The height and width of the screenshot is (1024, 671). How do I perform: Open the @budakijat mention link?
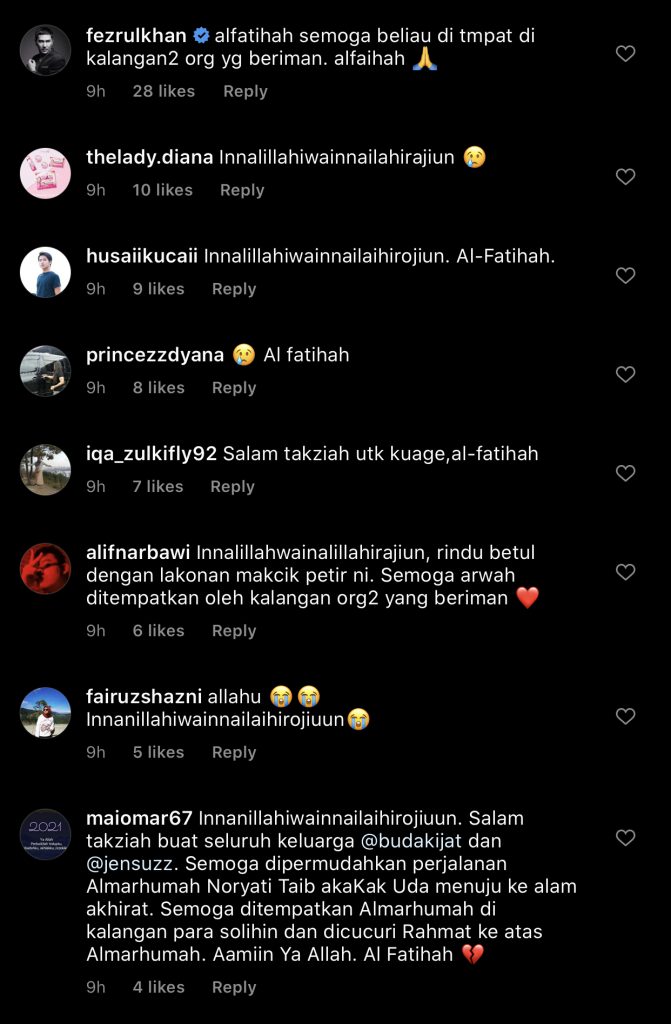click(411, 841)
